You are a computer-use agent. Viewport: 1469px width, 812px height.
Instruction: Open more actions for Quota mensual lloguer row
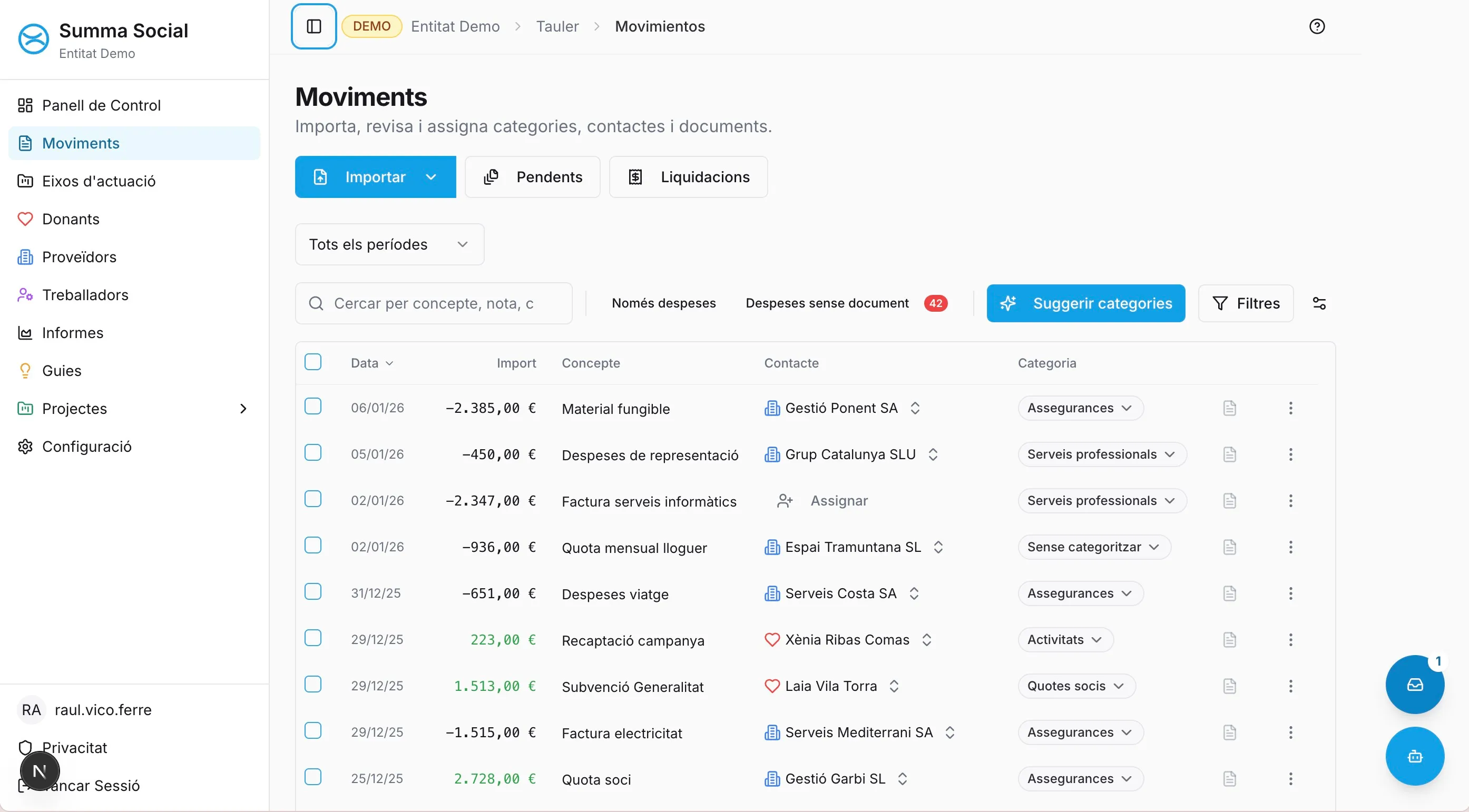tap(1290, 547)
